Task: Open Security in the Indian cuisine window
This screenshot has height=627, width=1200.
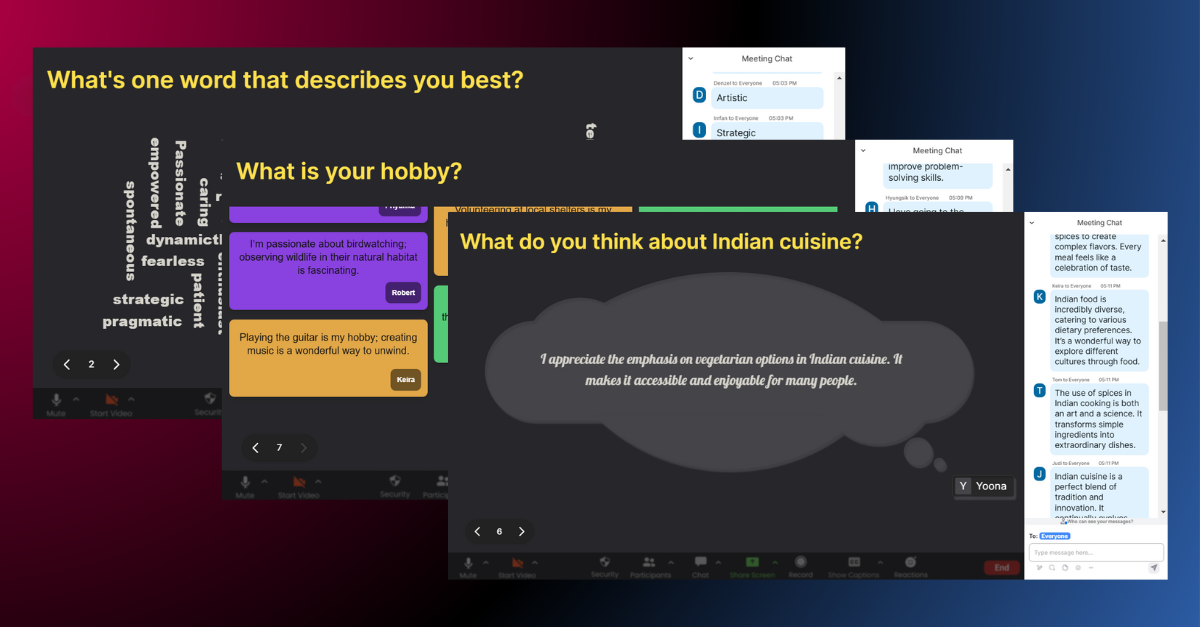Action: click(x=604, y=566)
